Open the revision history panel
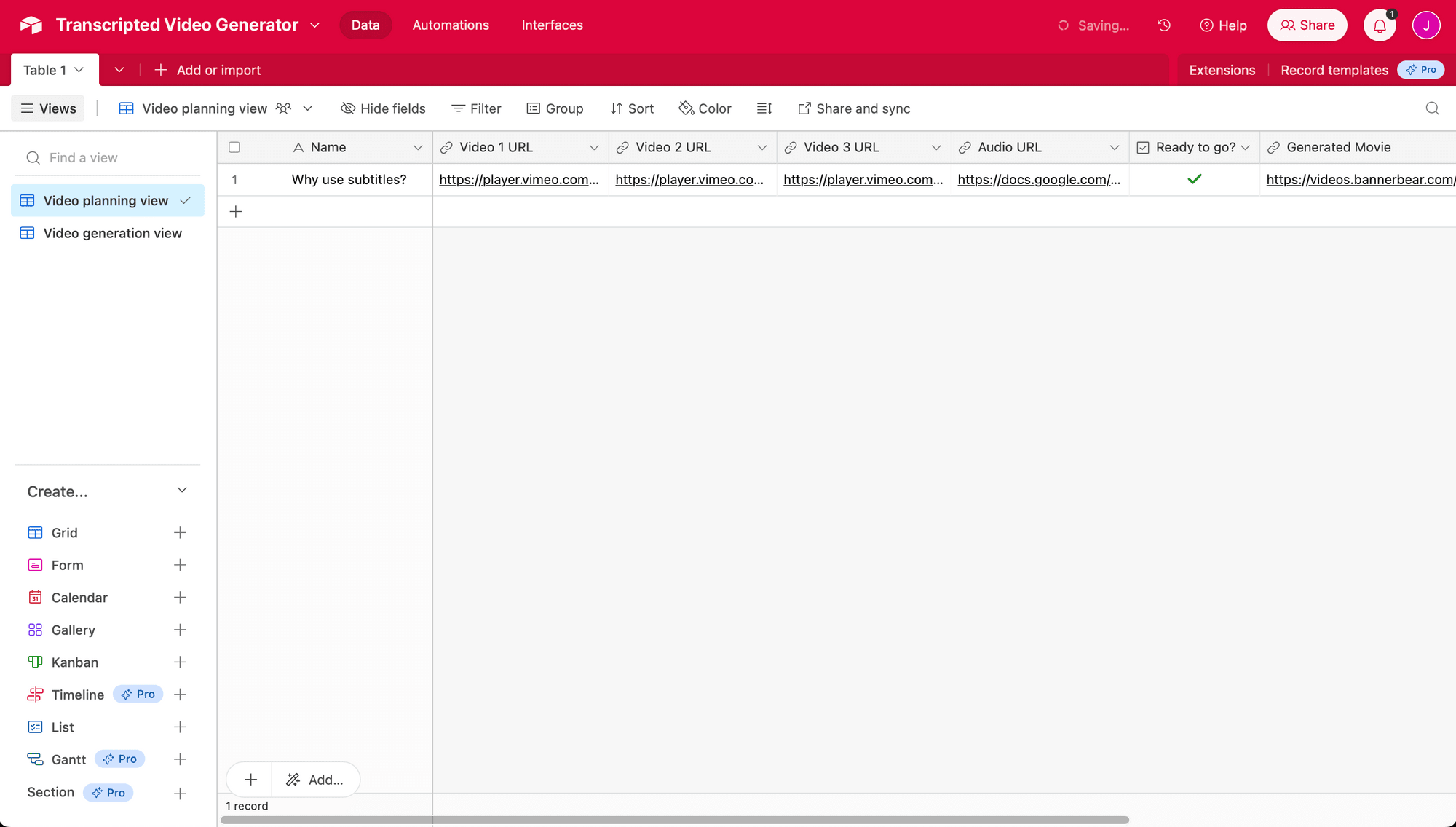1456x827 pixels. coord(1163,25)
